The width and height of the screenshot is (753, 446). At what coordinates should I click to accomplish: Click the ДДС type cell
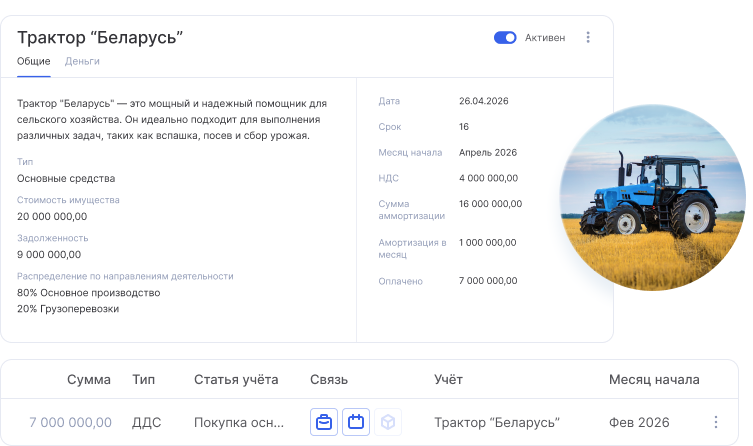(146, 422)
